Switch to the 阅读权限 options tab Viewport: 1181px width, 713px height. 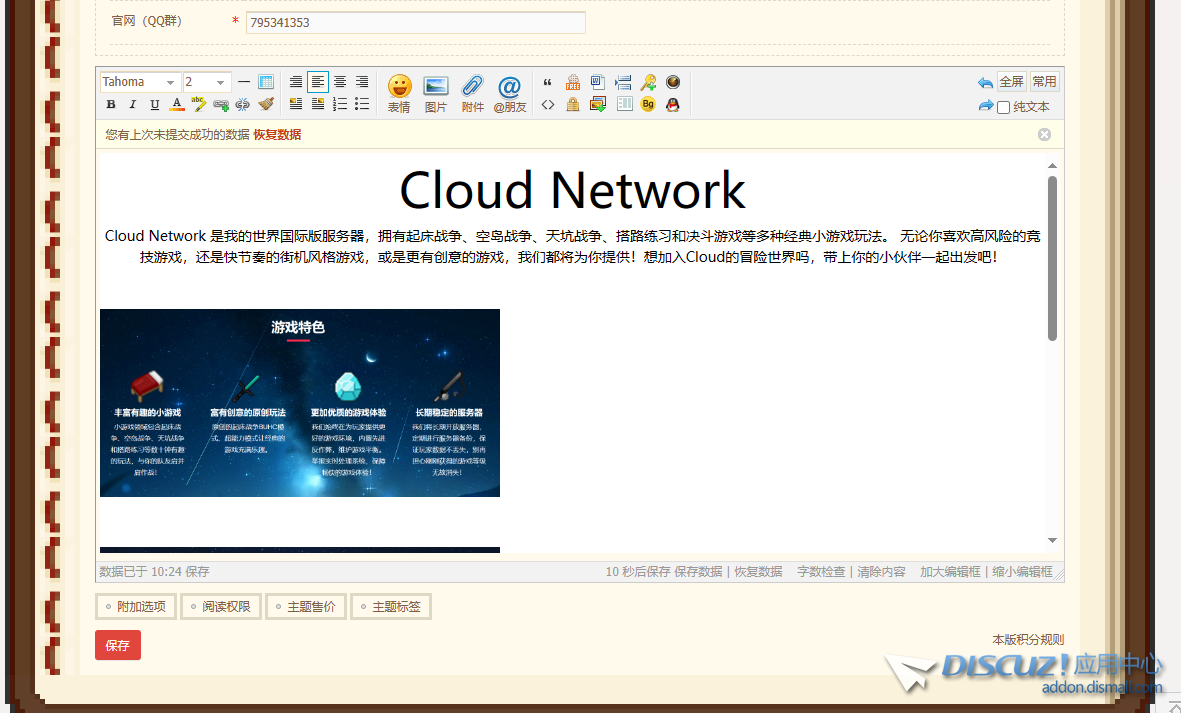220,606
